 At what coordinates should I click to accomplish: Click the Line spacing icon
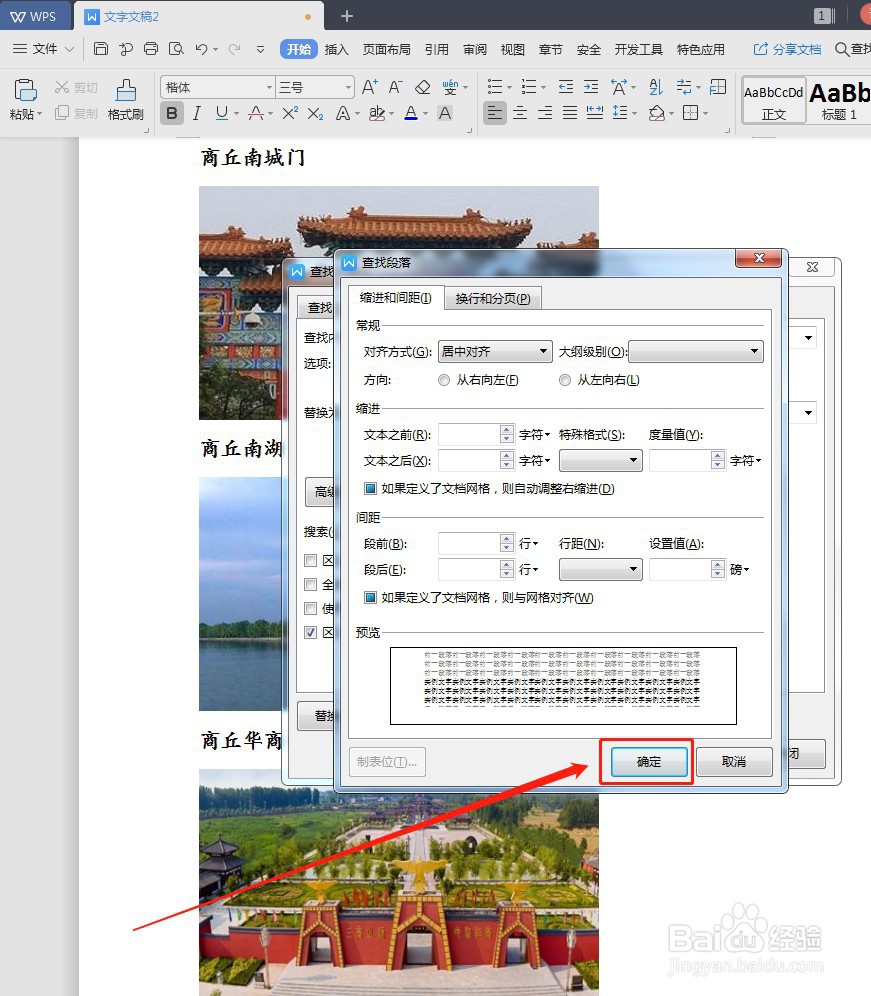coord(620,112)
